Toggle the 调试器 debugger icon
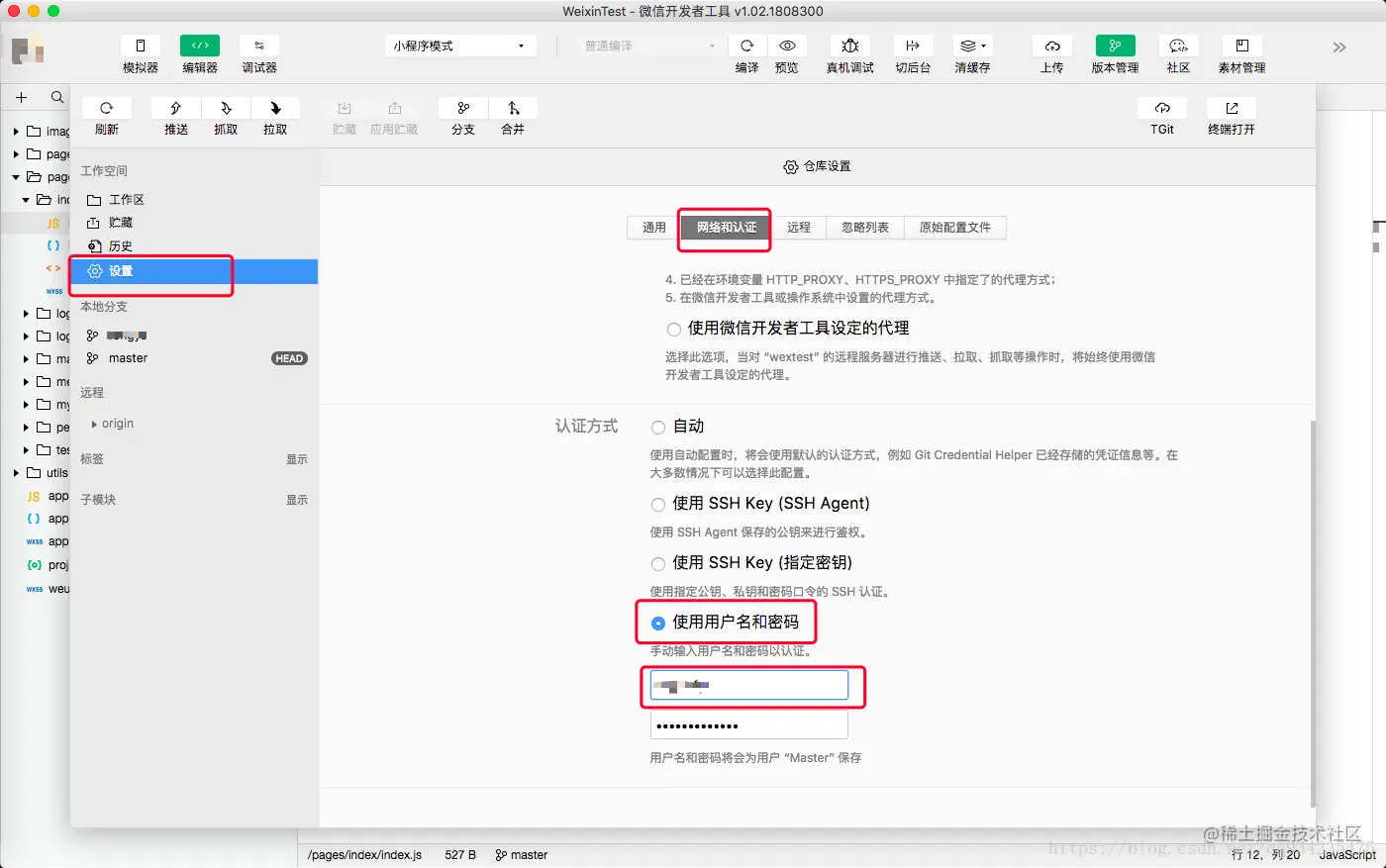 click(x=259, y=46)
